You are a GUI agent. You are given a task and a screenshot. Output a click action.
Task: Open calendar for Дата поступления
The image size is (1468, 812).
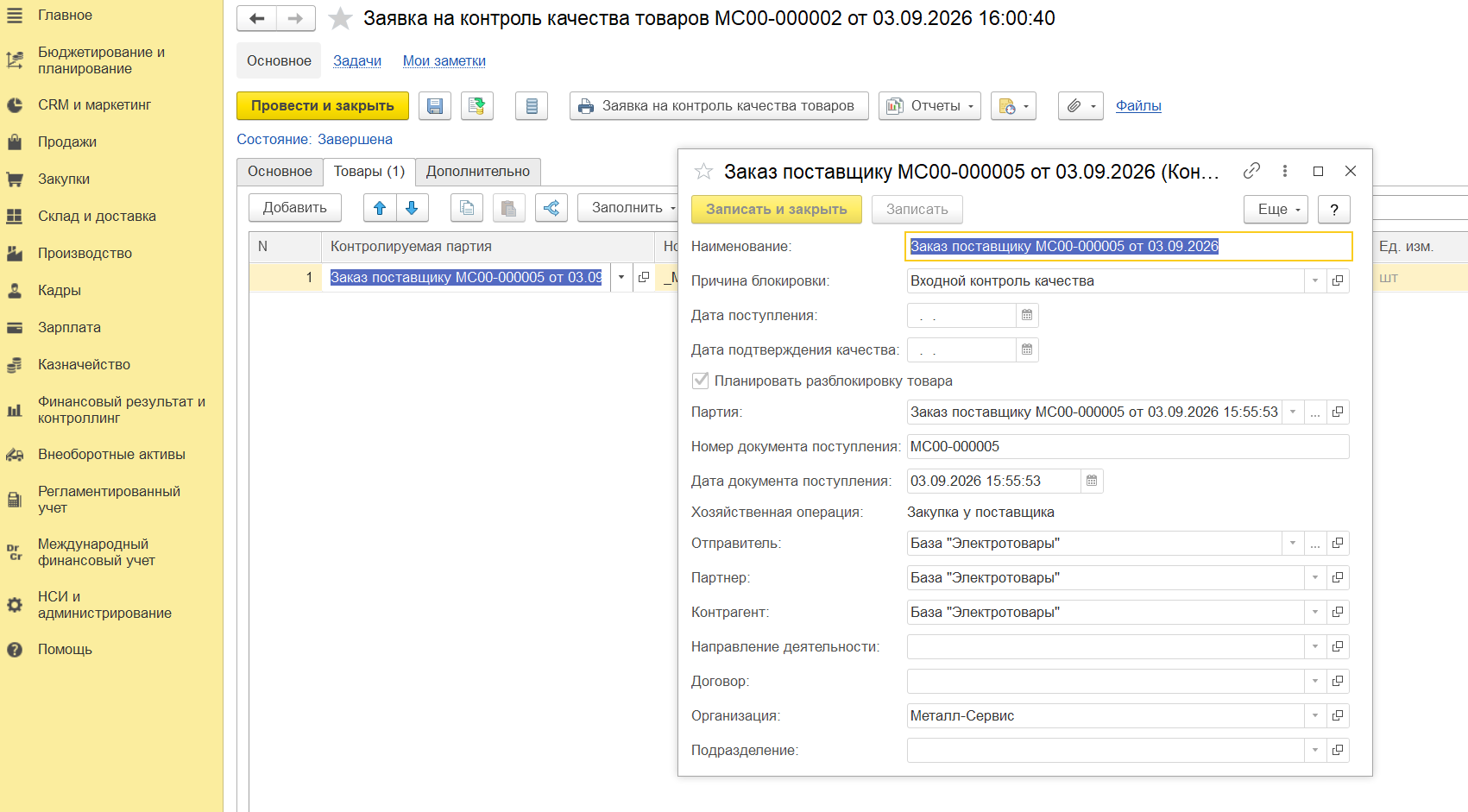tap(1027, 315)
